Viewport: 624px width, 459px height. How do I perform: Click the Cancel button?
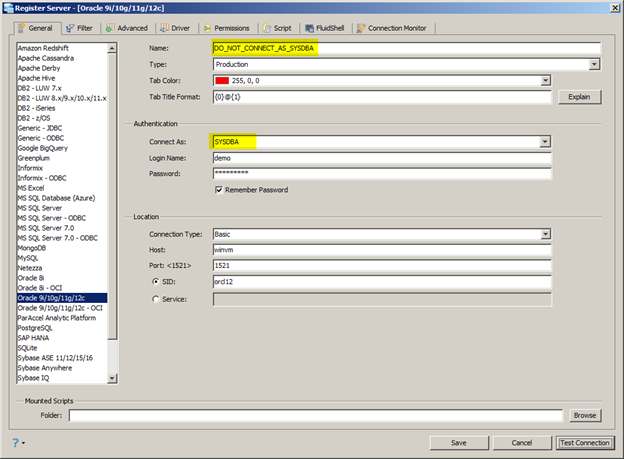522,443
